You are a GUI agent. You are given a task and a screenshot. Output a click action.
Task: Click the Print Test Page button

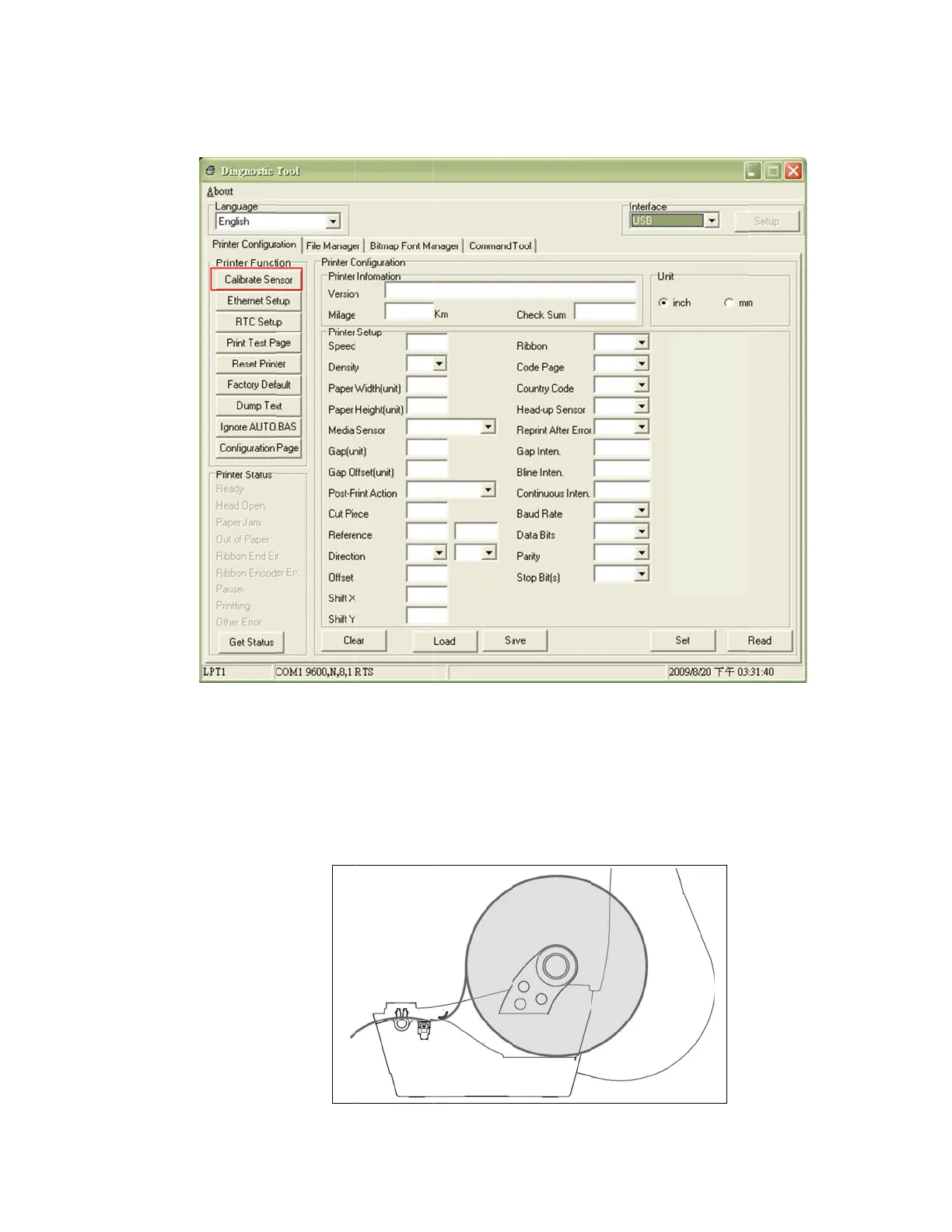pyautogui.click(x=258, y=343)
